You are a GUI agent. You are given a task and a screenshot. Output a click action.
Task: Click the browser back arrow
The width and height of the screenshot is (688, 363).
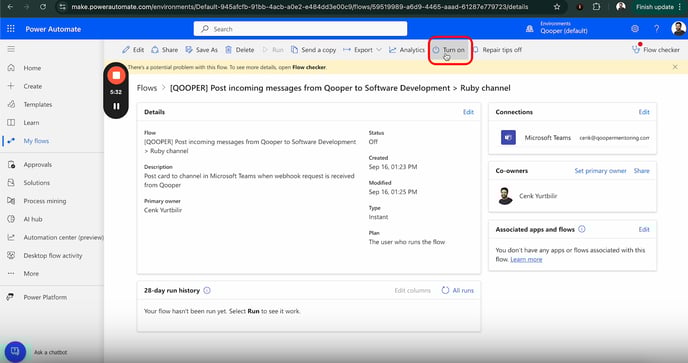point(10,7)
